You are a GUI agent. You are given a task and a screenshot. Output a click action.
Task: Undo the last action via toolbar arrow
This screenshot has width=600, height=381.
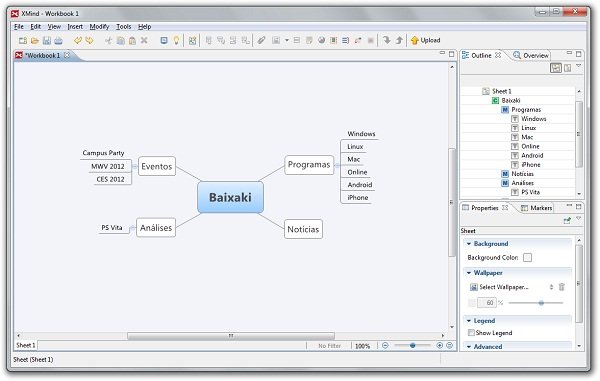click(x=78, y=40)
